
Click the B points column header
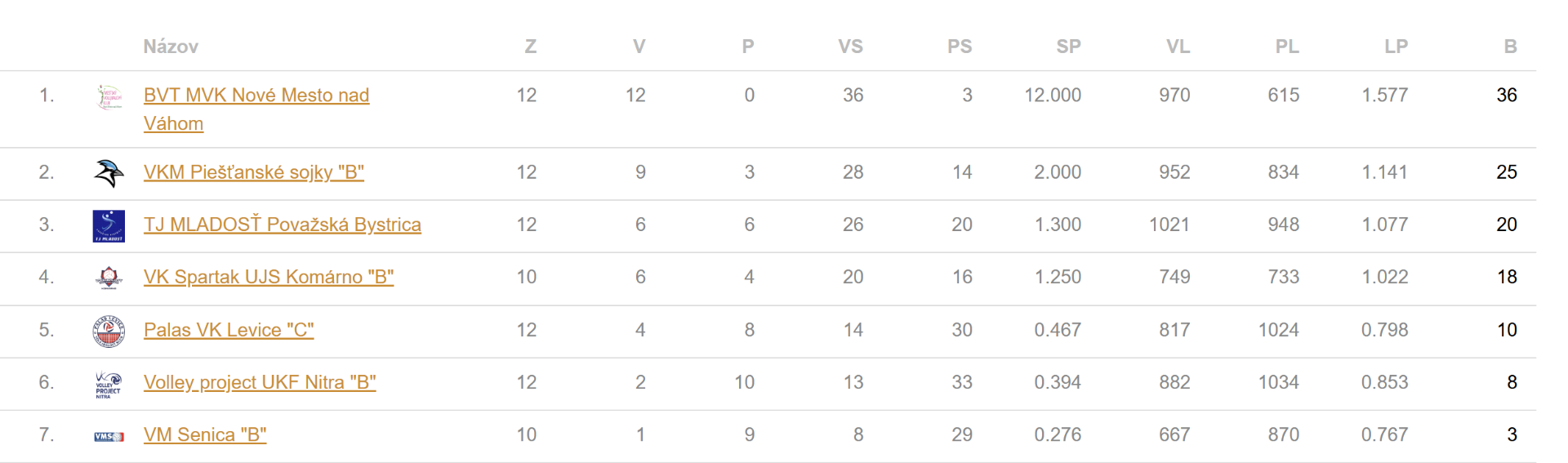1510,47
